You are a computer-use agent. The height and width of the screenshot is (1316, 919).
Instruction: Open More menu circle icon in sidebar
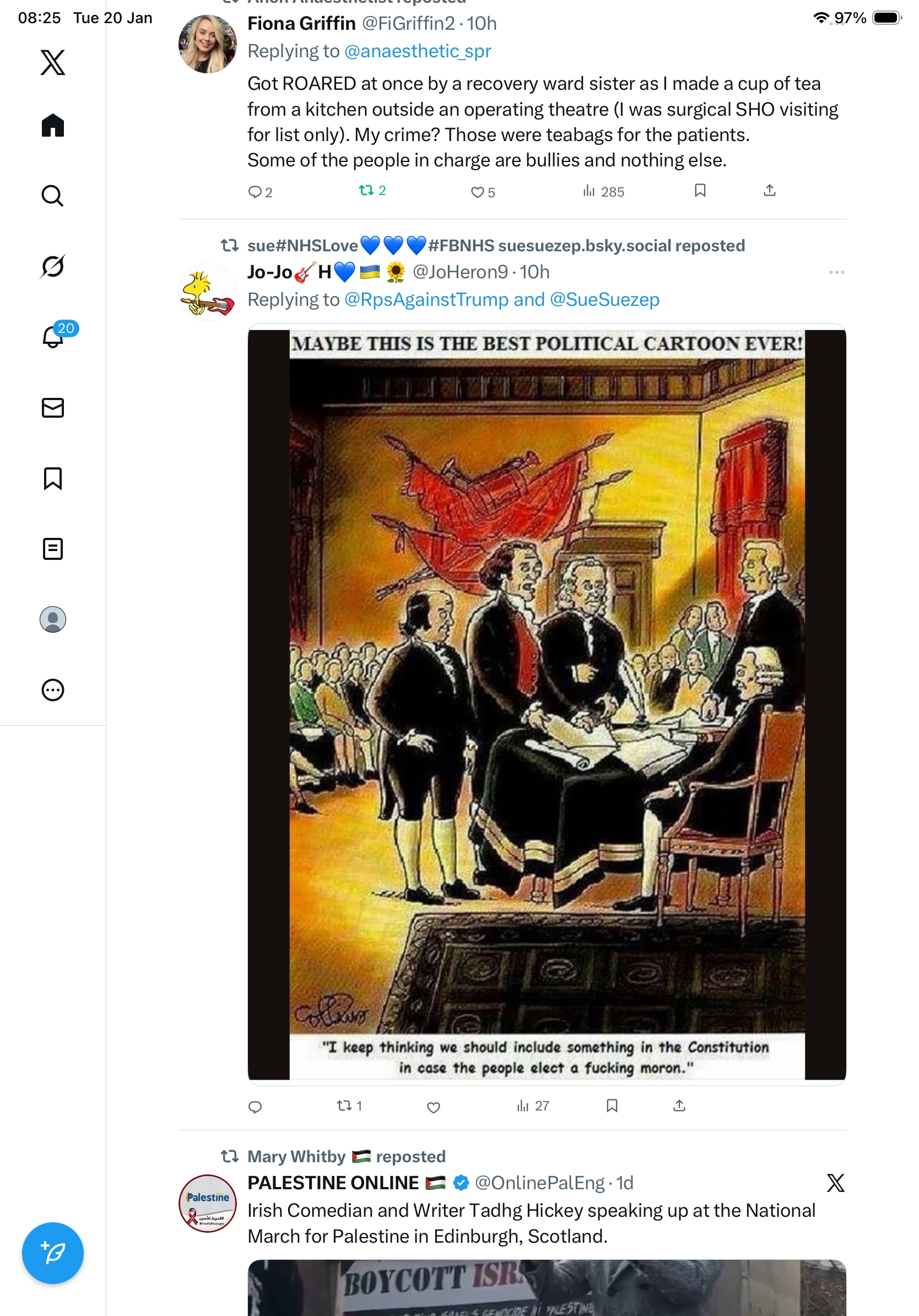tap(53, 689)
